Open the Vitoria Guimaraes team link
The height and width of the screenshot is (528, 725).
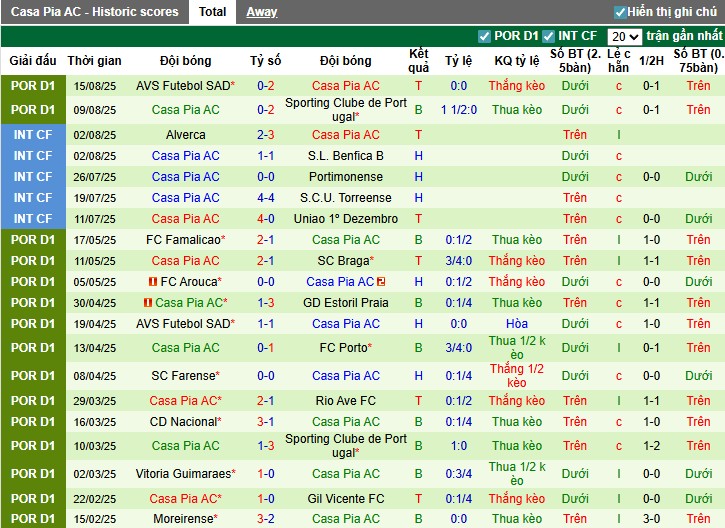tap(183, 474)
